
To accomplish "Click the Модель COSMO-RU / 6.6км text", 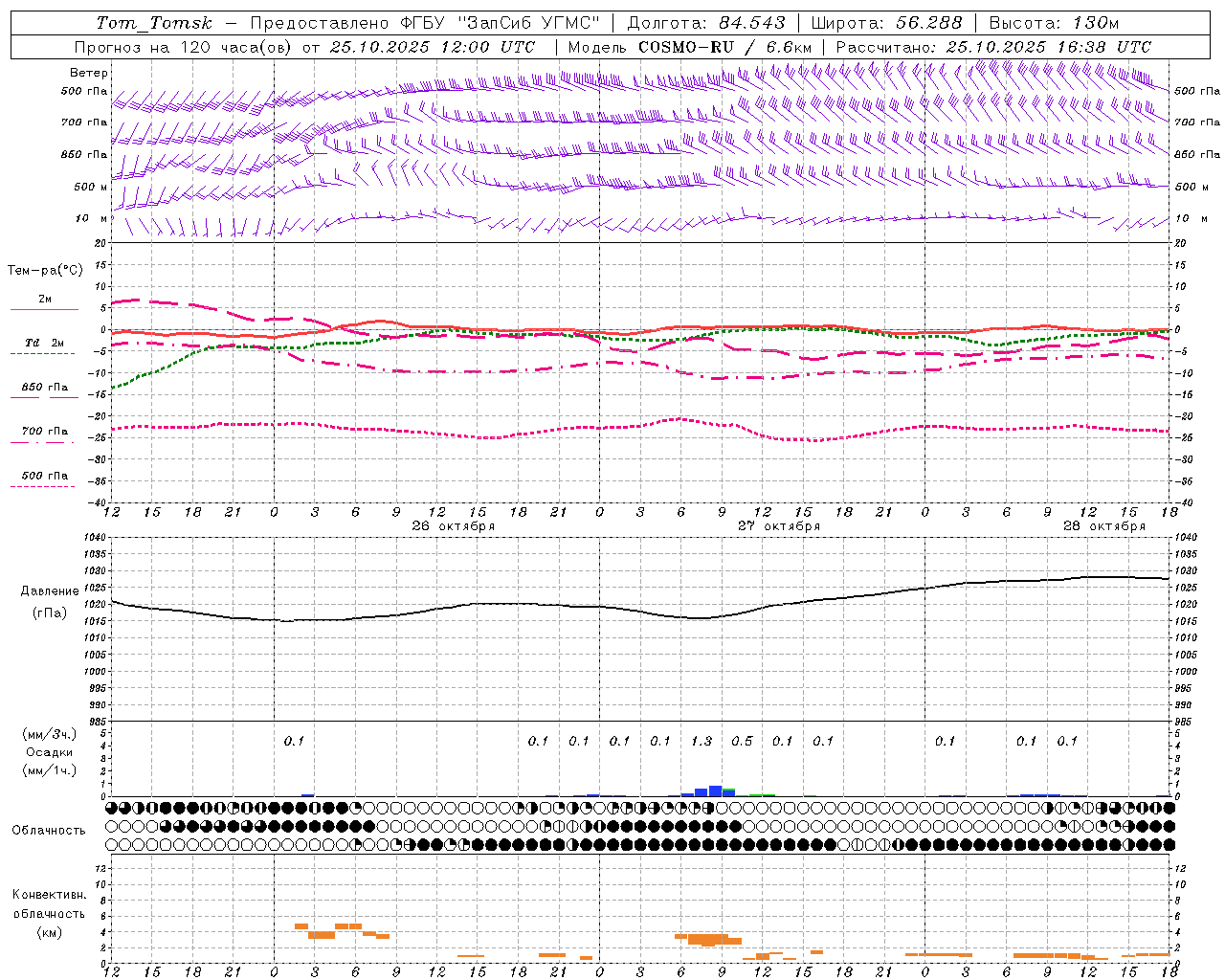I will coord(690,47).
